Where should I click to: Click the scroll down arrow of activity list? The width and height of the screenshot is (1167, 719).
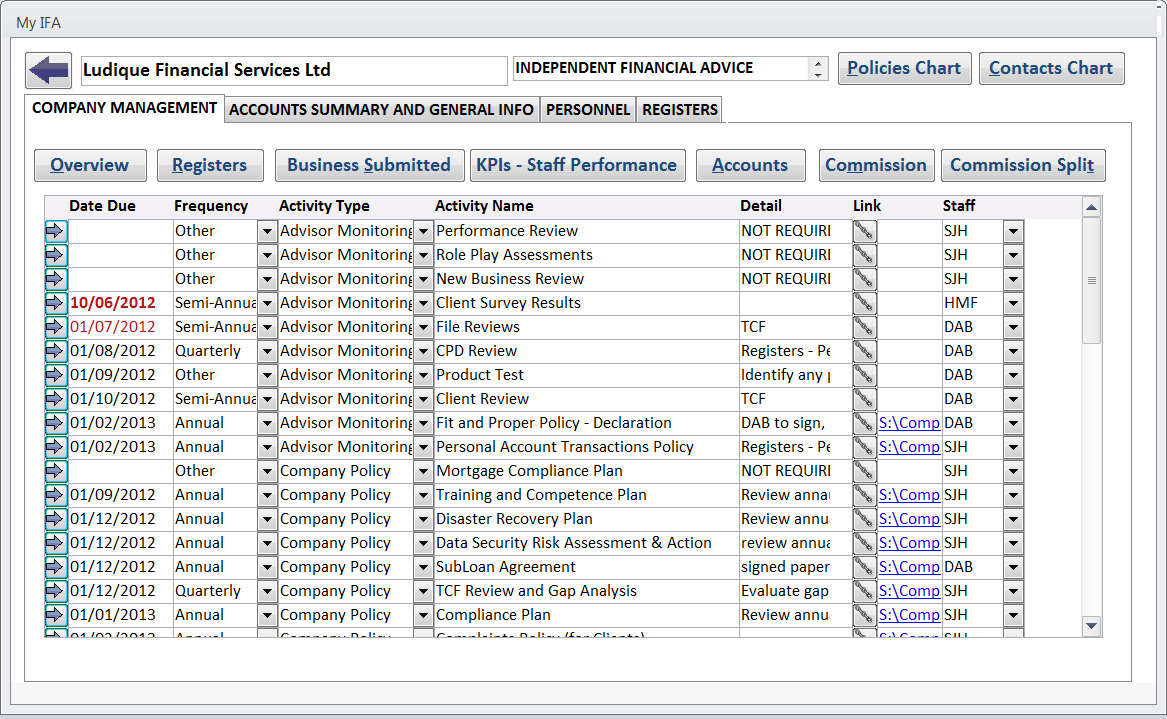tap(1092, 626)
